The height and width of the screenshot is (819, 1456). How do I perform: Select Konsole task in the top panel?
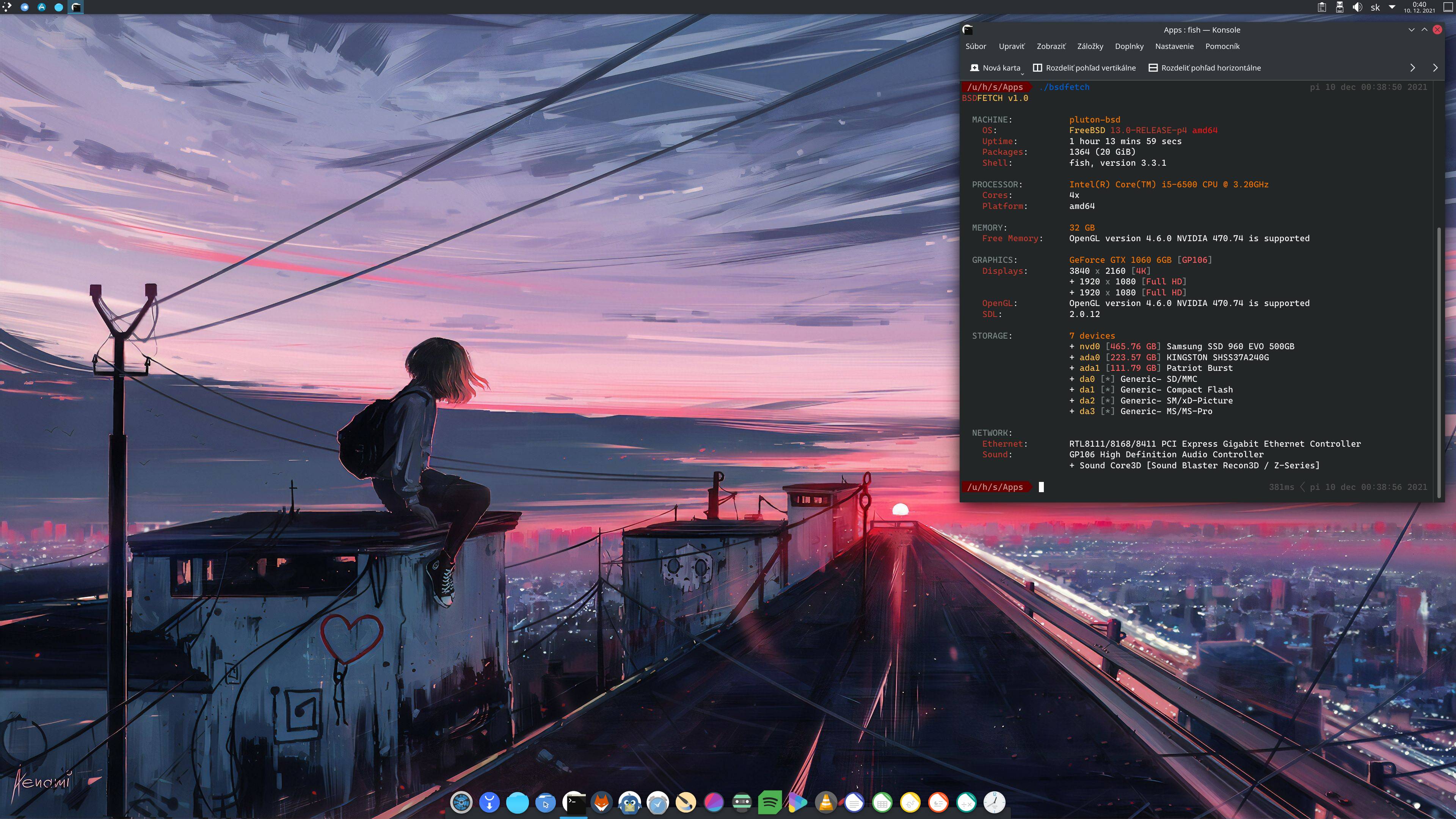click(x=76, y=7)
